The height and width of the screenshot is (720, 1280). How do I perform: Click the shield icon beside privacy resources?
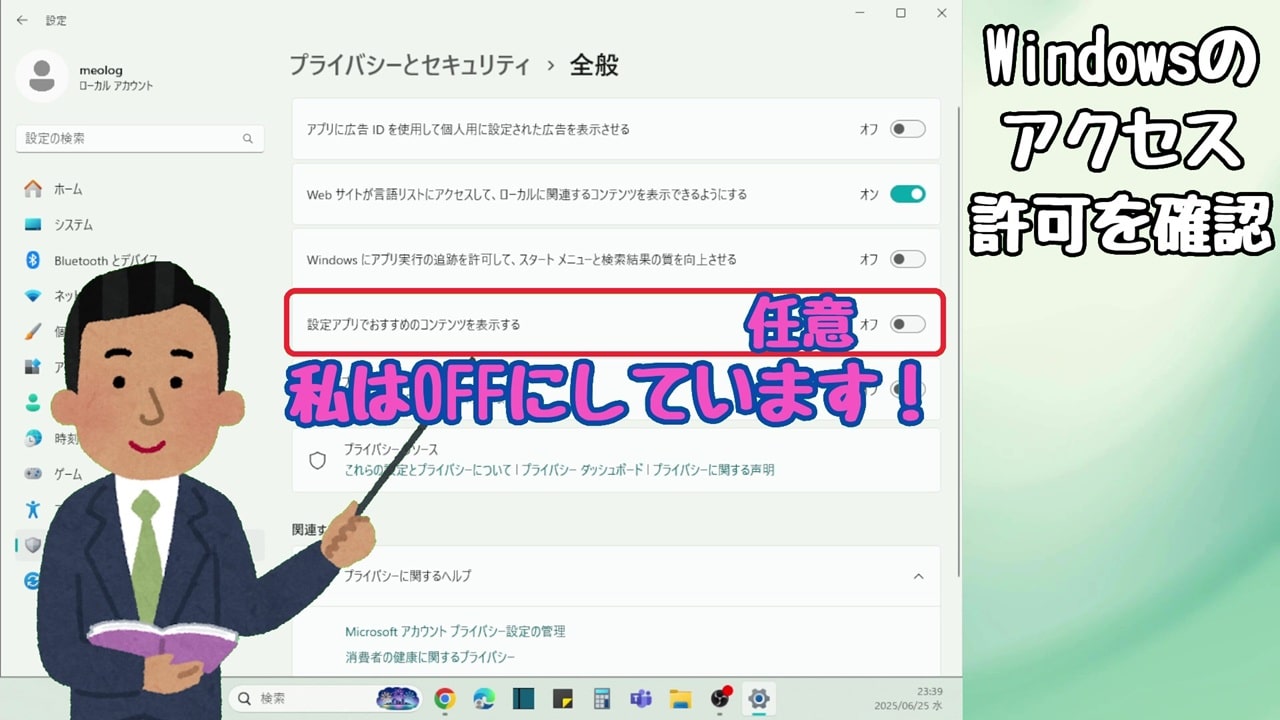pos(318,460)
